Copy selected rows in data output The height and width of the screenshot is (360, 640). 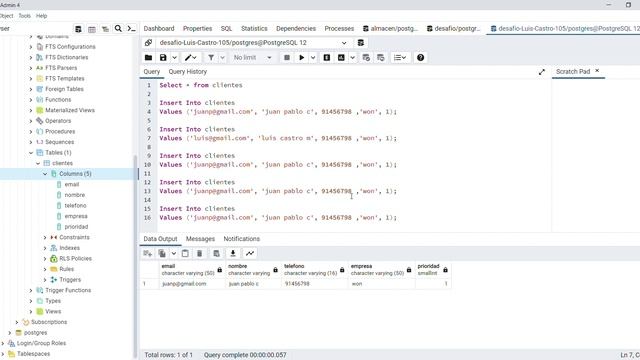pos(162,253)
